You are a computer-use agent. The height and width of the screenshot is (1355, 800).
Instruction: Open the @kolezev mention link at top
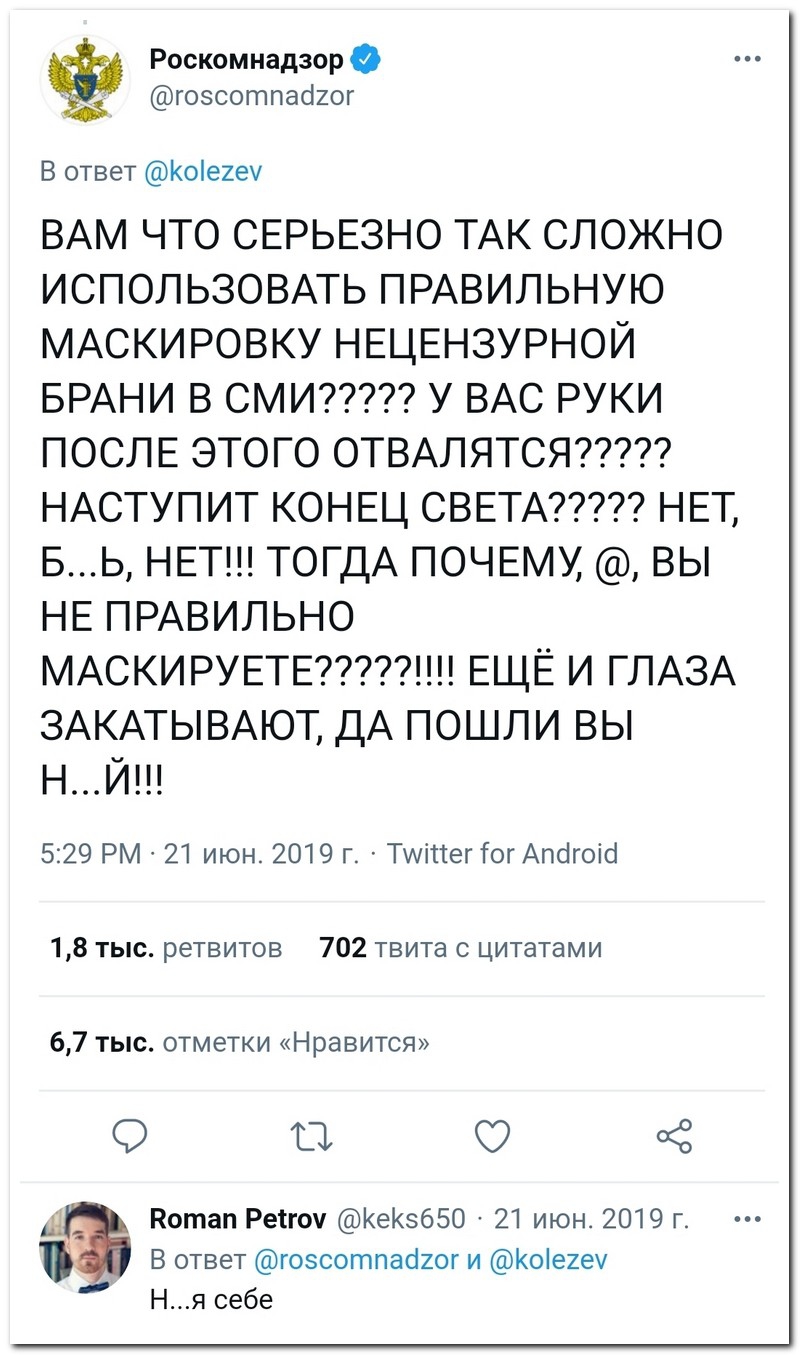[x=204, y=171]
